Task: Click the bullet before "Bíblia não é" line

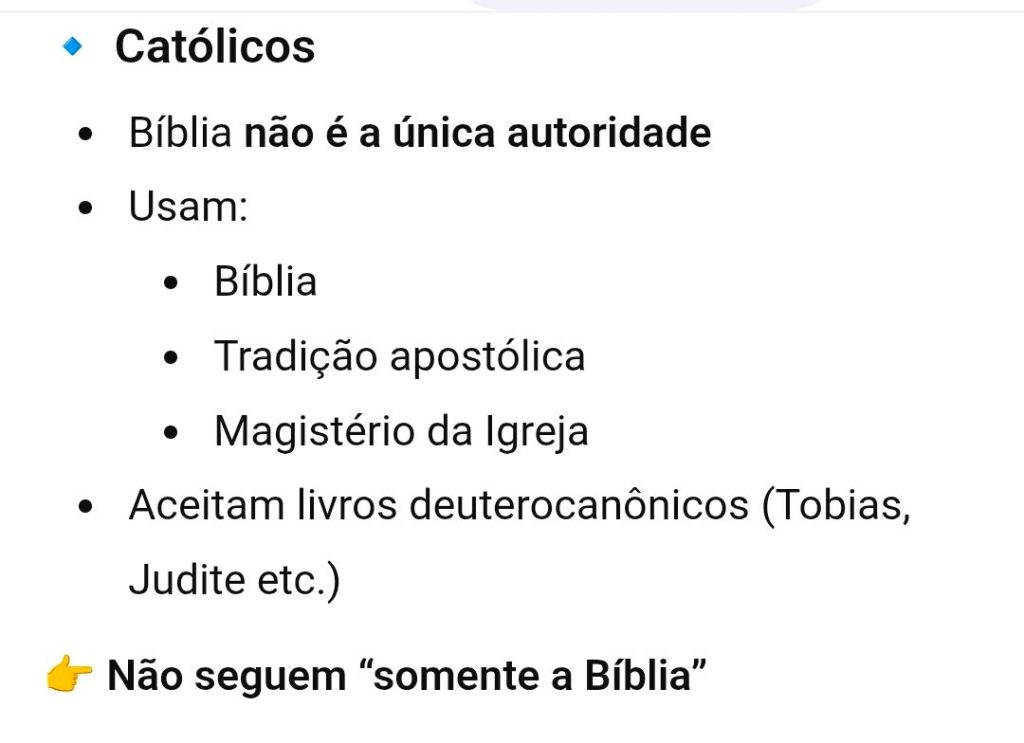Action: pos(89,134)
